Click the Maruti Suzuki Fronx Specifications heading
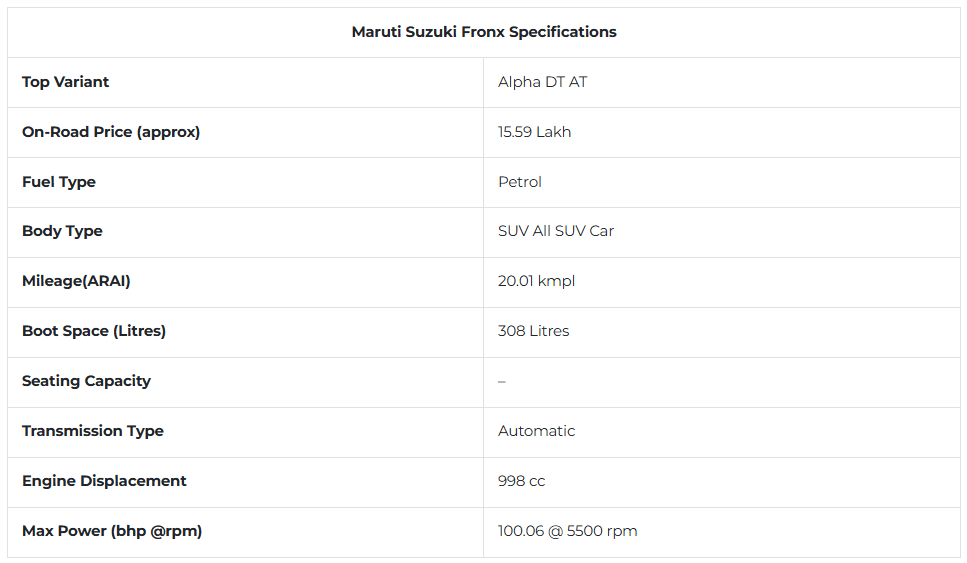Screen dimensions: 967x563 click(x=484, y=32)
